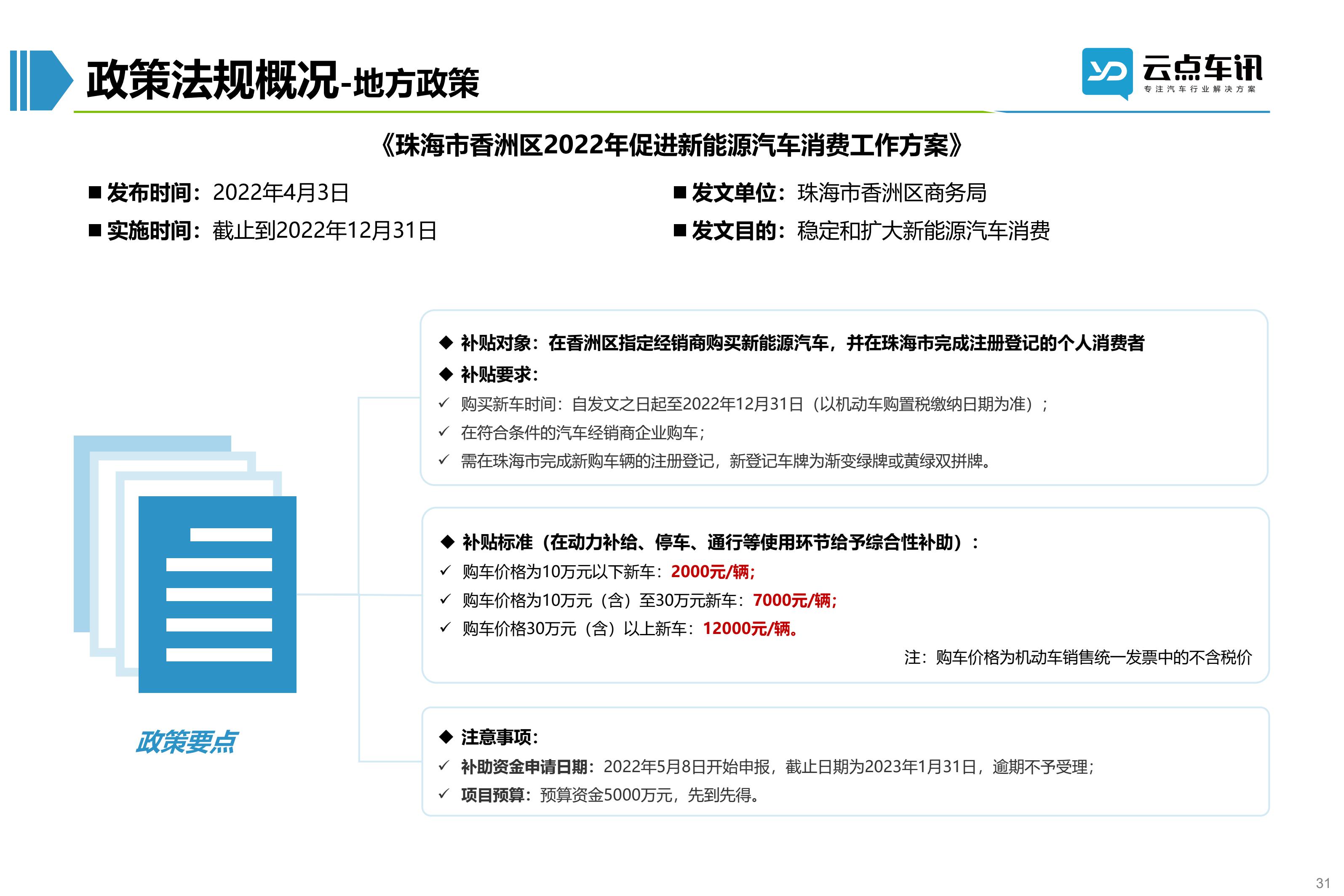Screen dimensions: 1344x896
Task: Click the 发文目的 text 稳定和扩大新能源汽车消费
Action: 923,231
